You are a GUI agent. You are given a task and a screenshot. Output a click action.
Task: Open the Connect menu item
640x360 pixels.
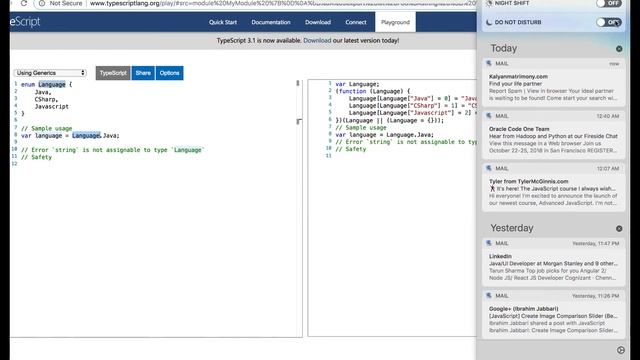(x=356, y=22)
